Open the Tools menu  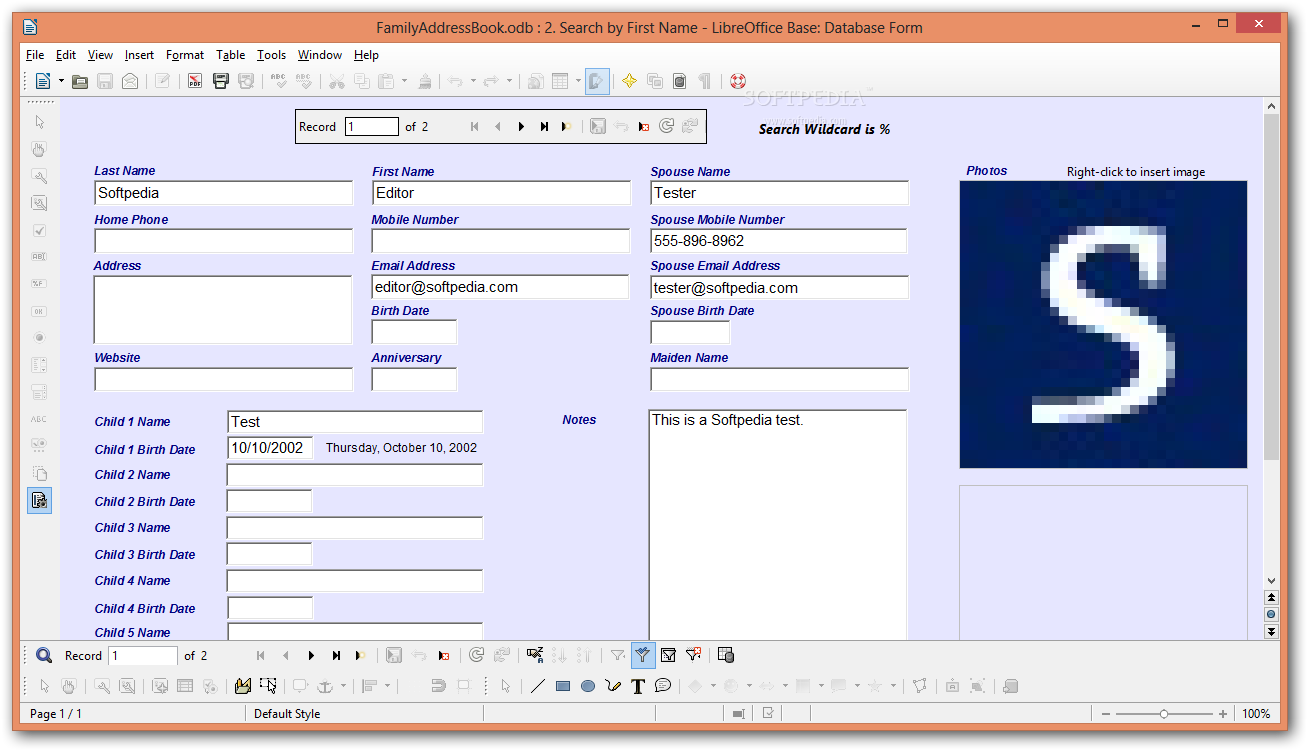pos(271,55)
